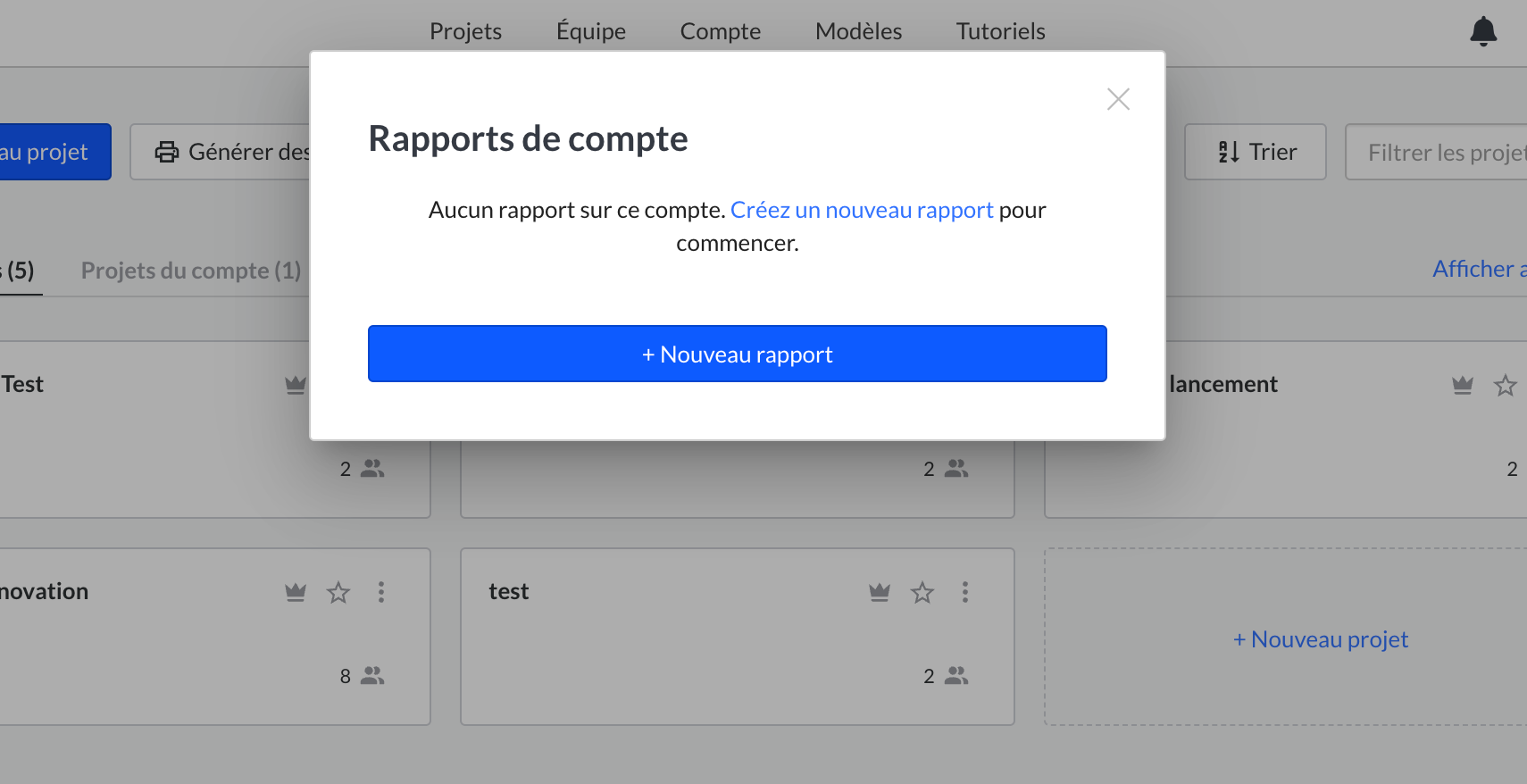Open the lancement project title
Viewport: 1527px width, 784px height.
tap(1223, 384)
